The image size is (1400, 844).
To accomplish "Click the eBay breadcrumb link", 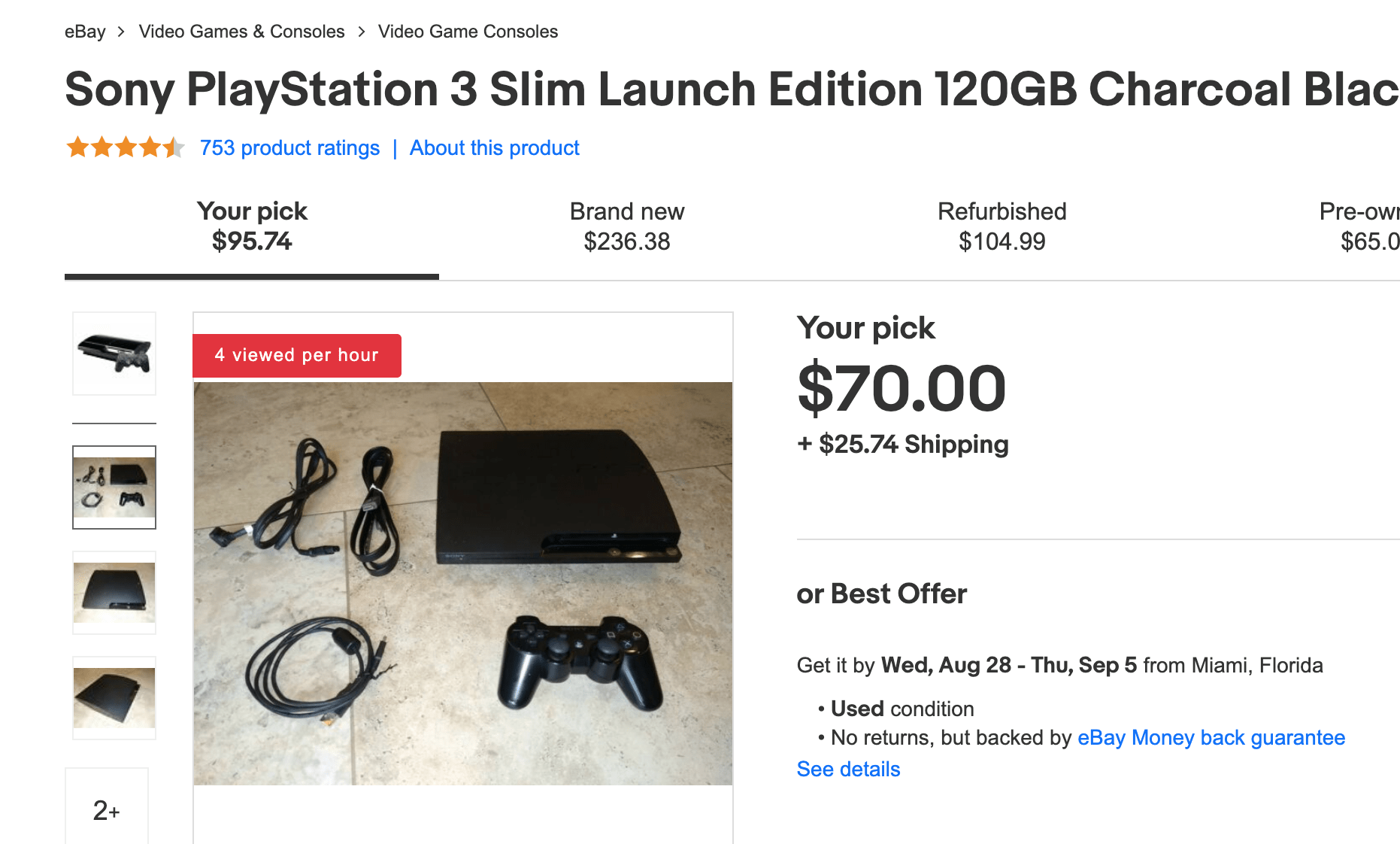I will 85,32.
